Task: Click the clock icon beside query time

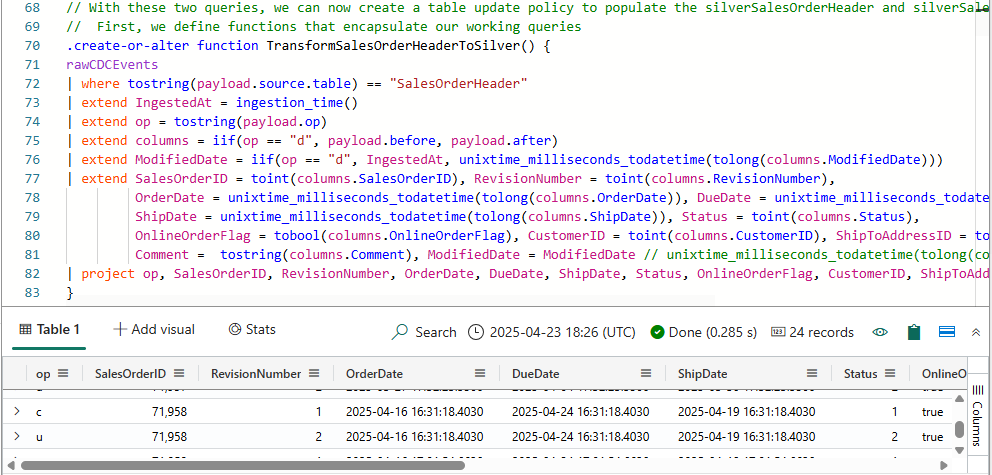Action: (476, 332)
